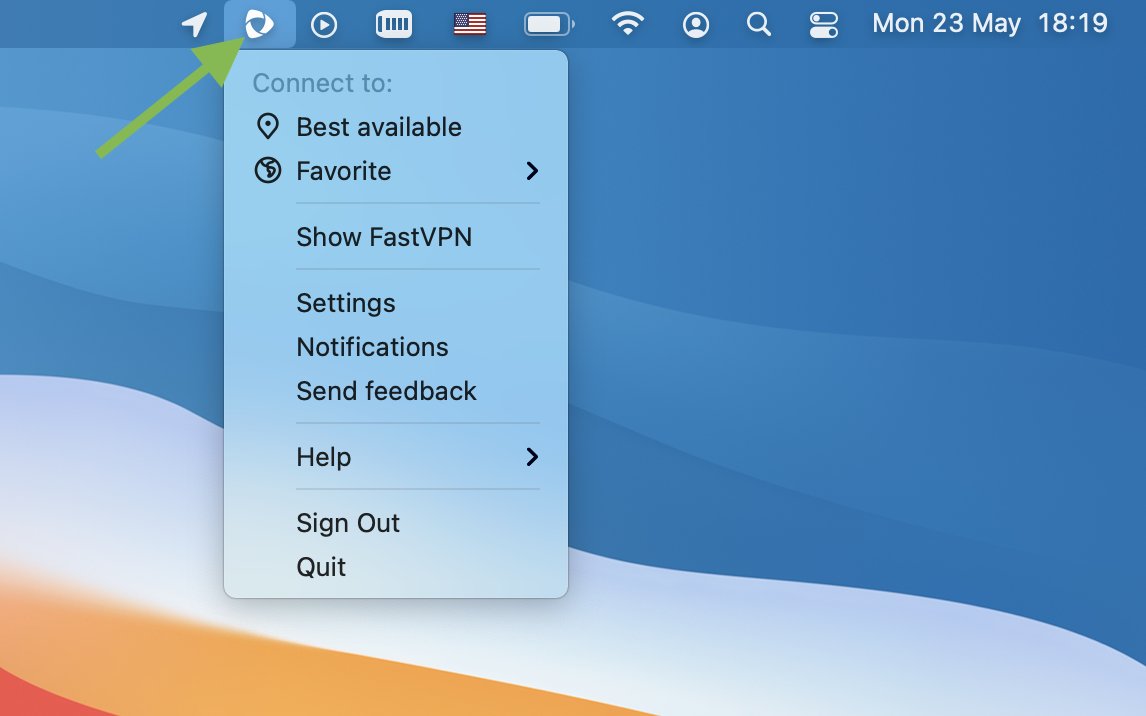Expand the Favorite chevron arrow

tap(532, 171)
